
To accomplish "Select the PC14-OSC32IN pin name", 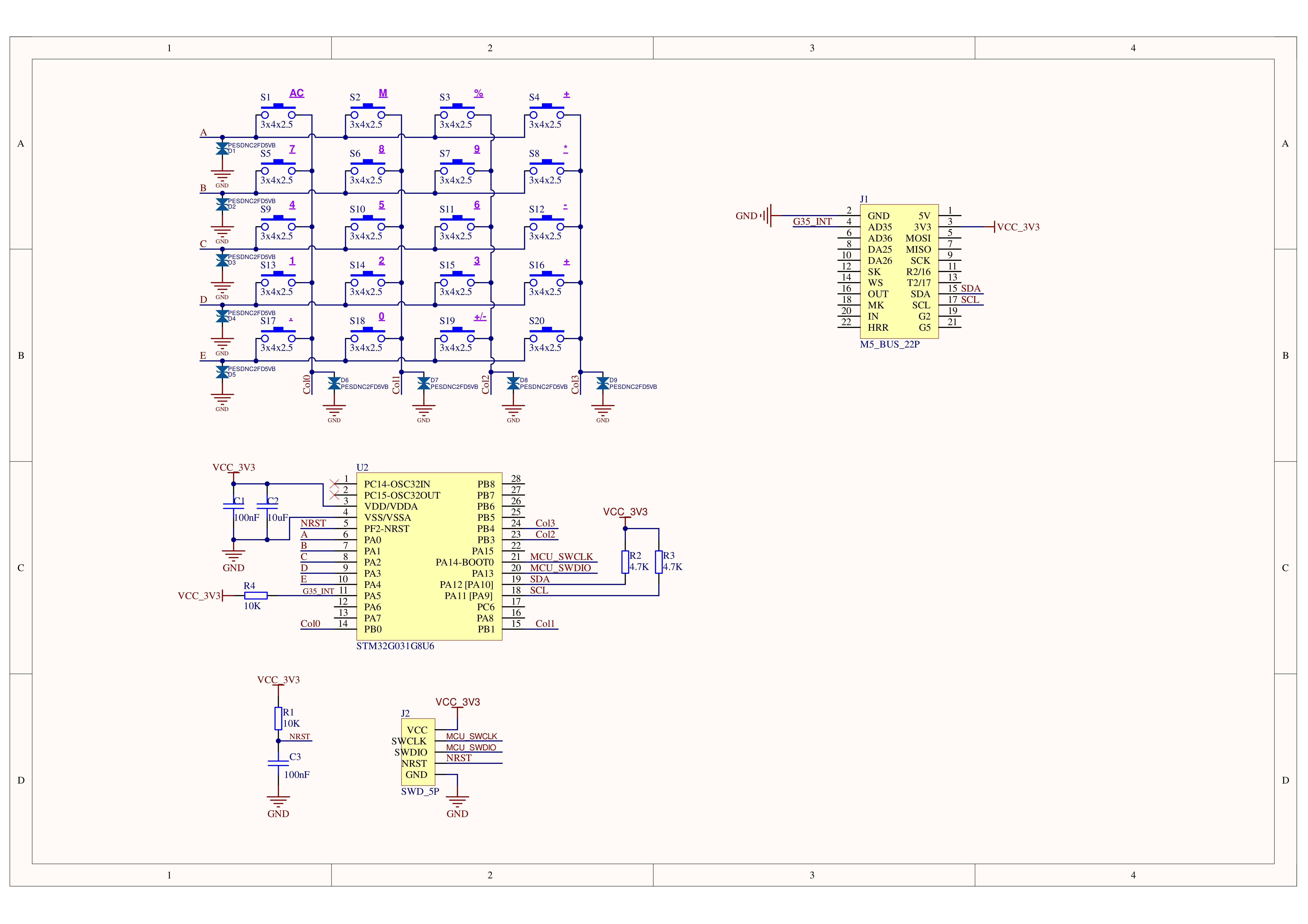I will (x=397, y=484).
